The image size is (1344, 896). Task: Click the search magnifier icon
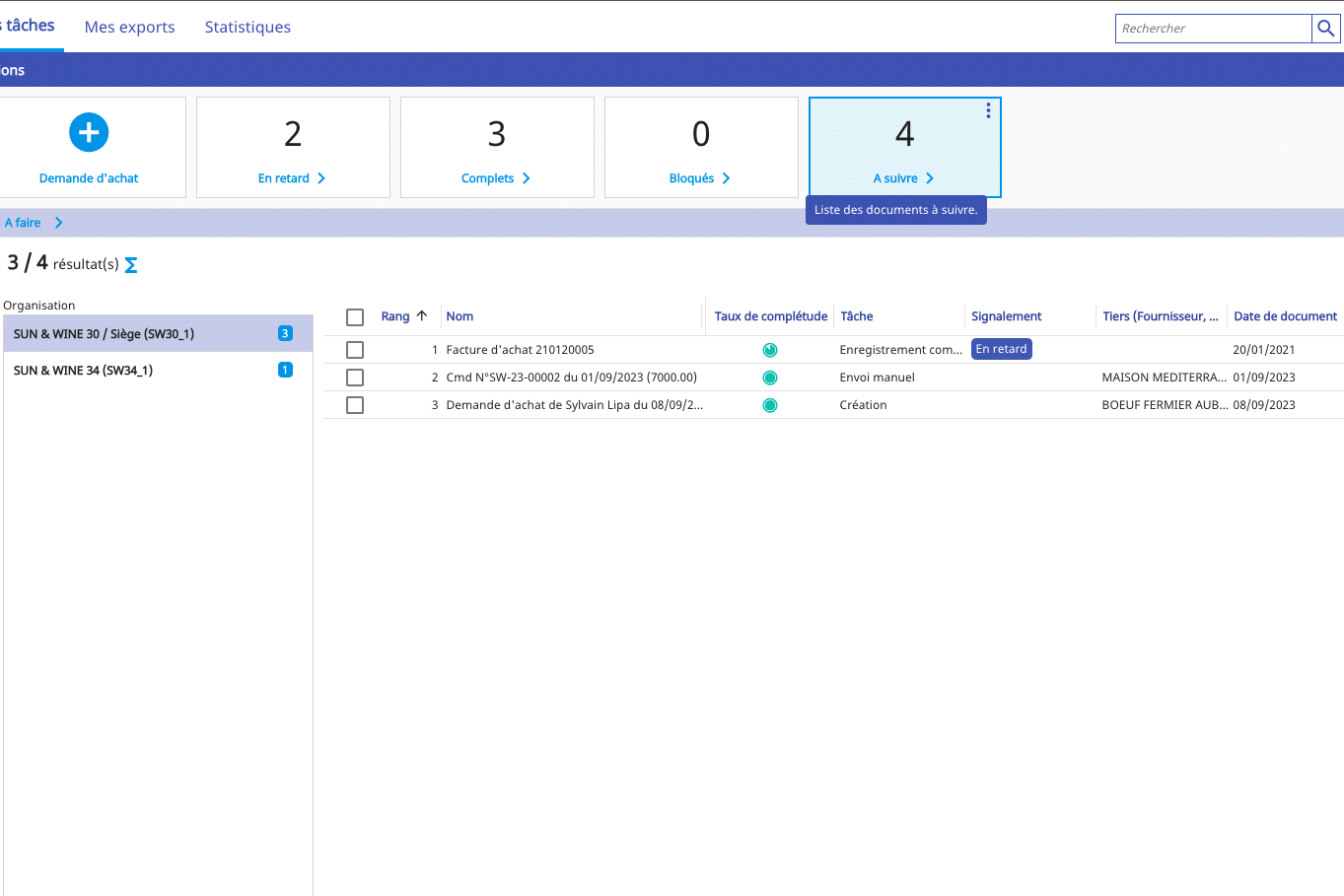click(1326, 29)
